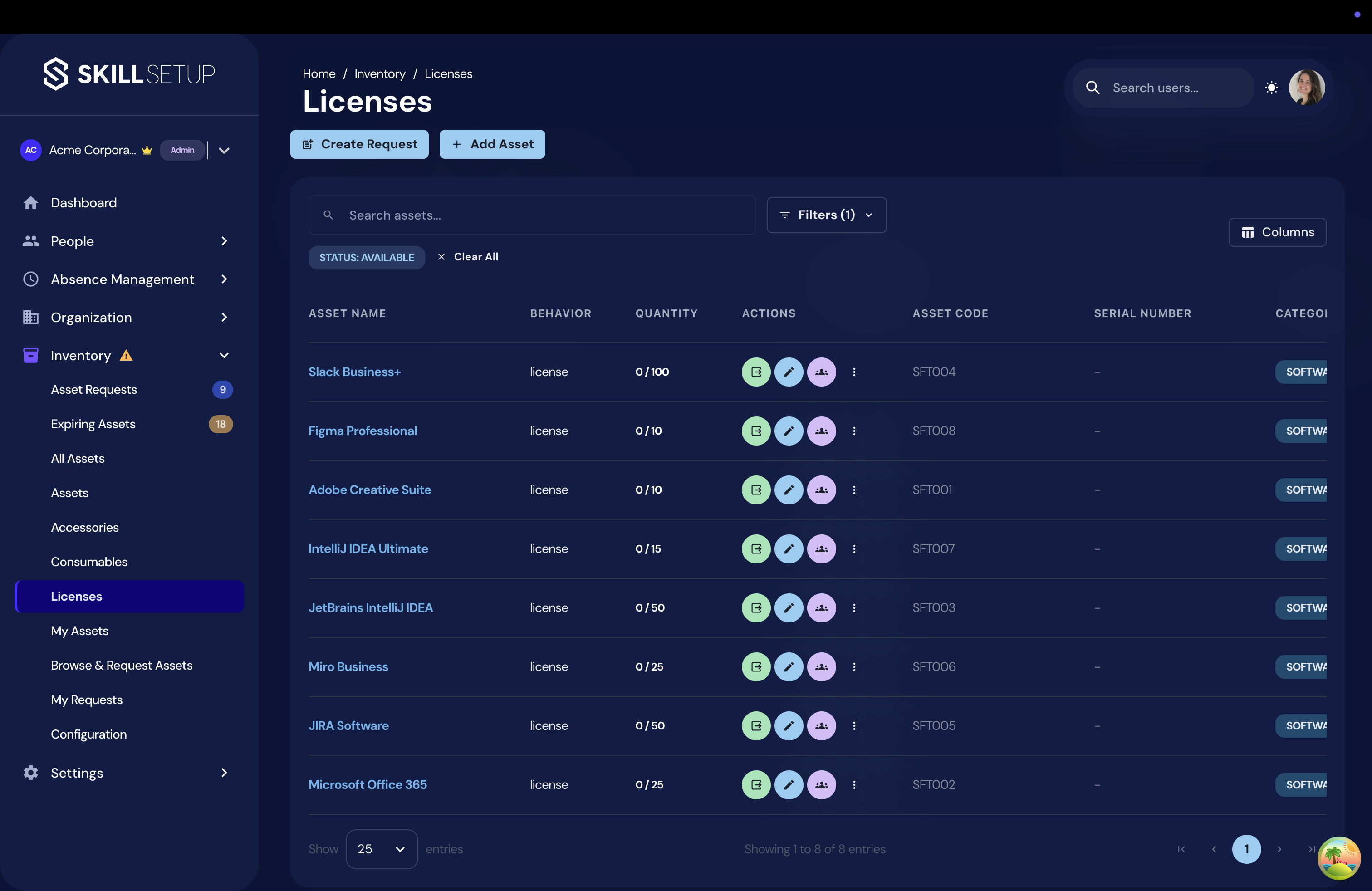Toggle light theme with the sun icon
Viewport: 1372px width, 891px height.
(1272, 88)
